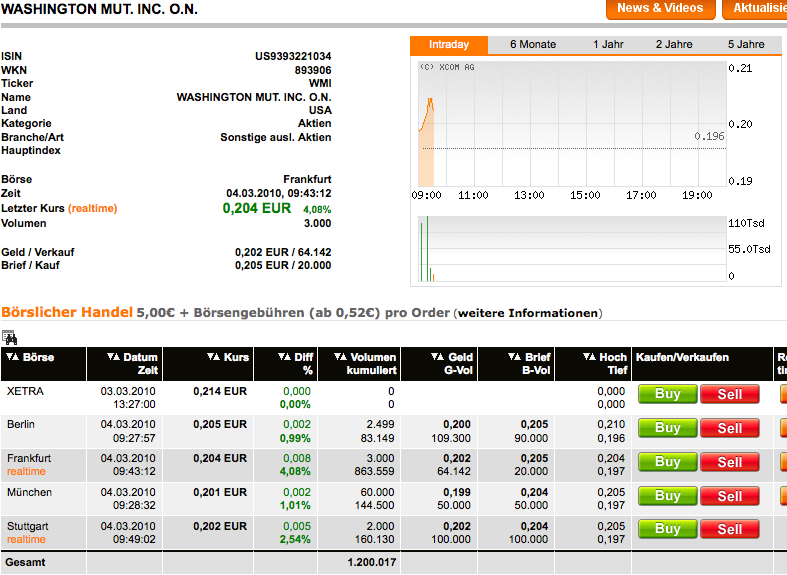
Task: Open News & Videos button
Action: tap(661, 9)
